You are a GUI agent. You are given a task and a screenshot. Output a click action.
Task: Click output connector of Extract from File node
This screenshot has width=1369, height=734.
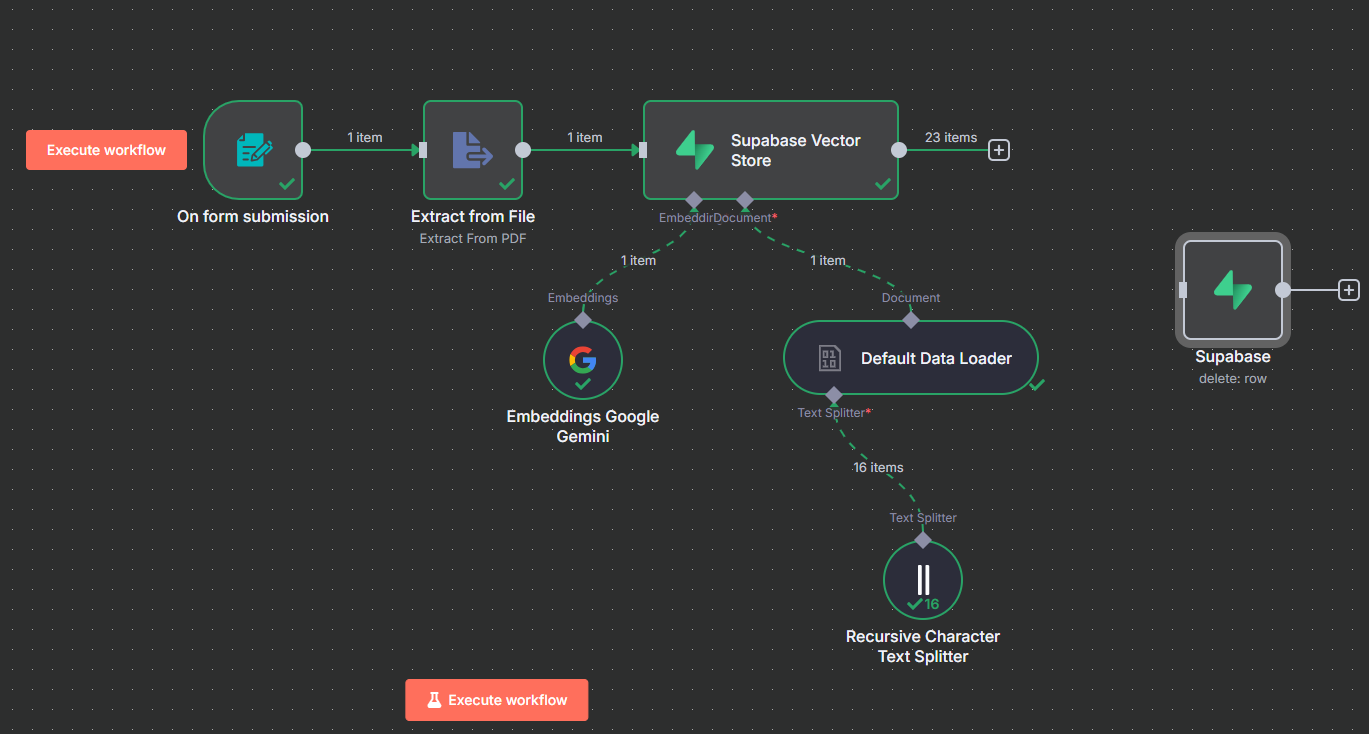pos(523,150)
